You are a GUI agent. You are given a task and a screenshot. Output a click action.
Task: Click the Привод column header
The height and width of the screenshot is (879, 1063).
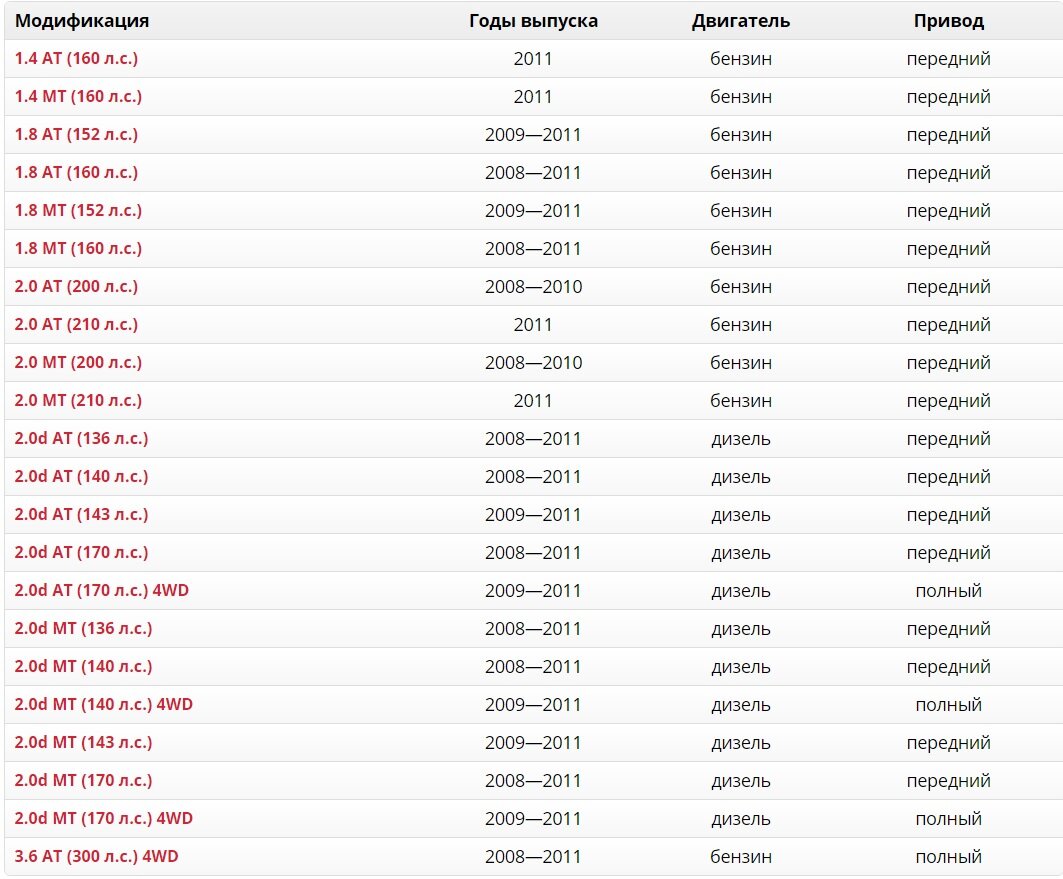[948, 21]
